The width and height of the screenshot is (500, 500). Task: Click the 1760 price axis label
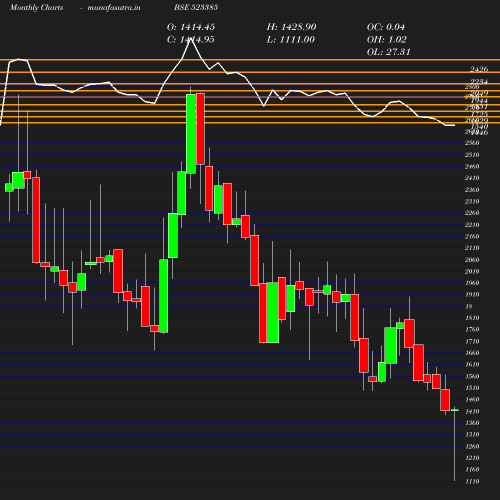coord(472,330)
